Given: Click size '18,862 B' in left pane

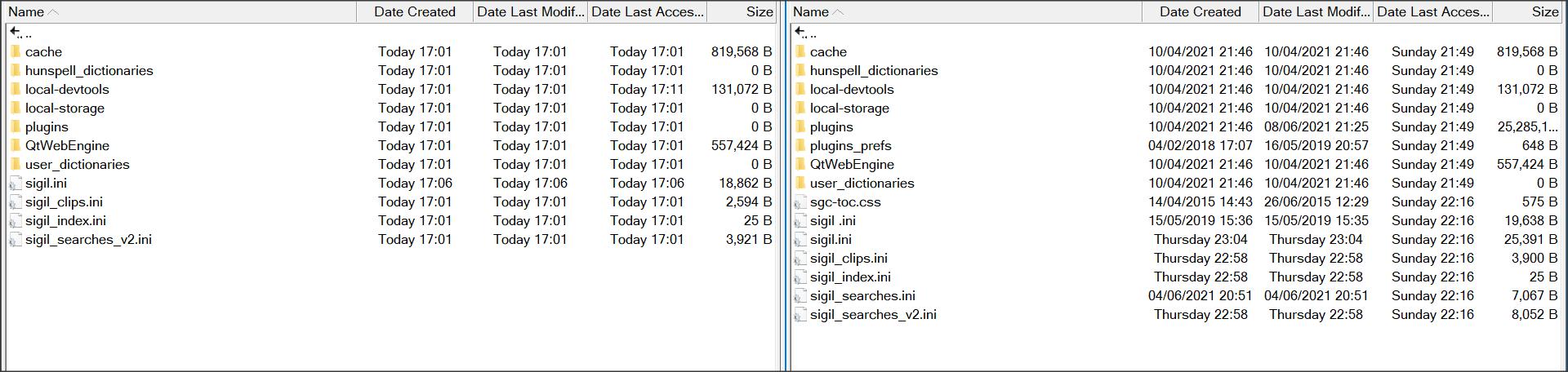Looking at the screenshot, I should tap(746, 183).
